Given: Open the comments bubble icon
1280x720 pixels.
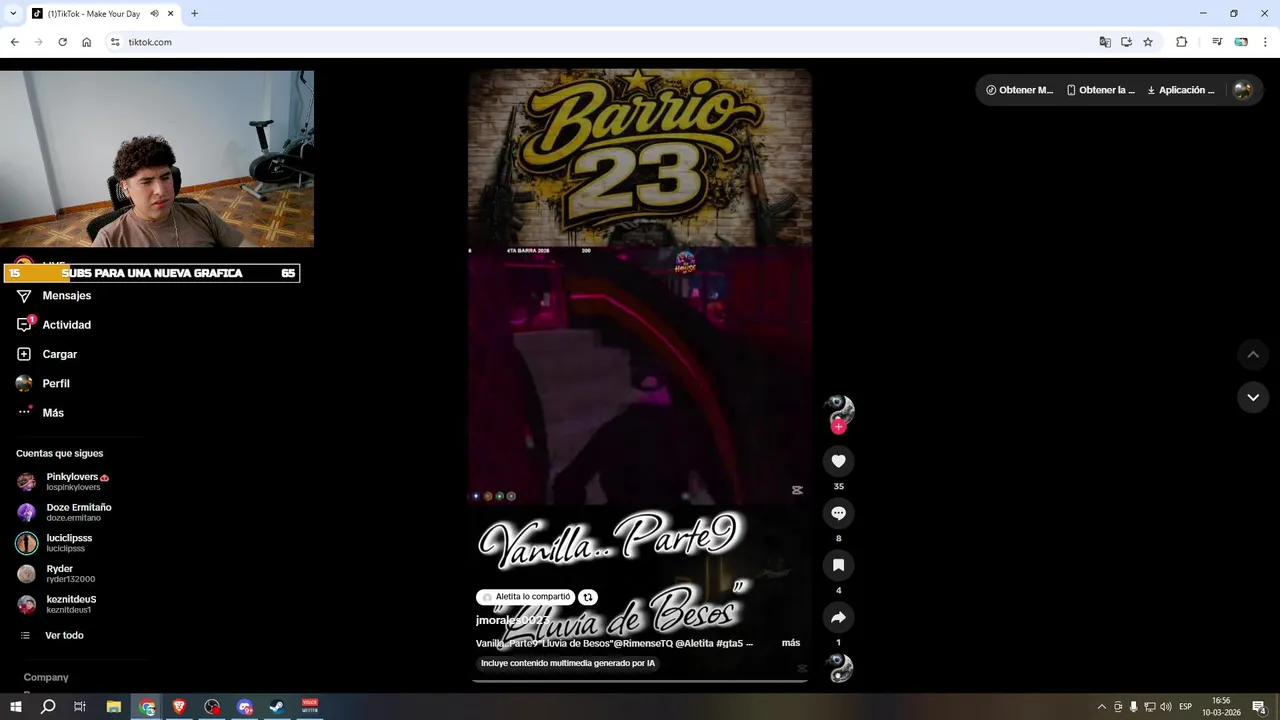Looking at the screenshot, I should pos(838,513).
